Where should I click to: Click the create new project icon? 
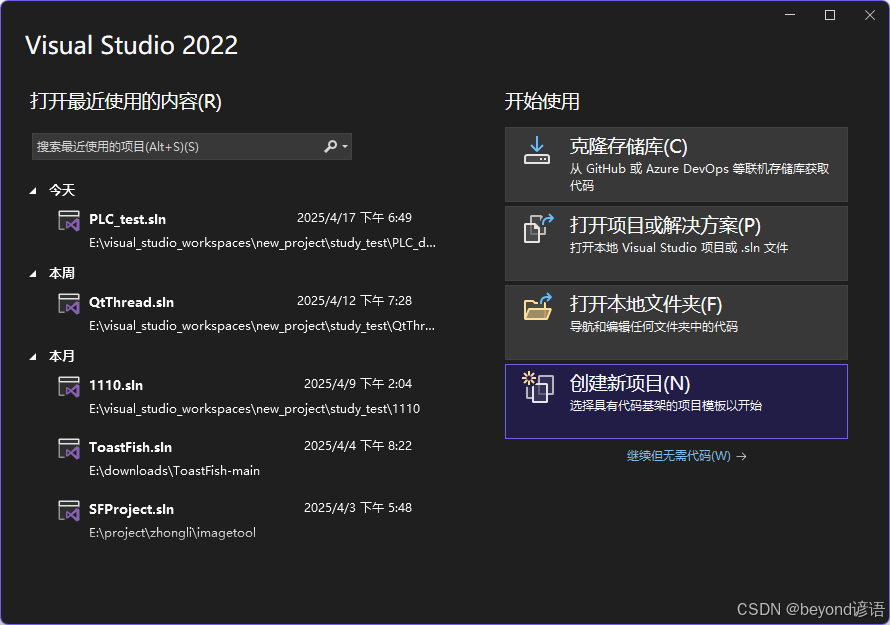tap(538, 387)
